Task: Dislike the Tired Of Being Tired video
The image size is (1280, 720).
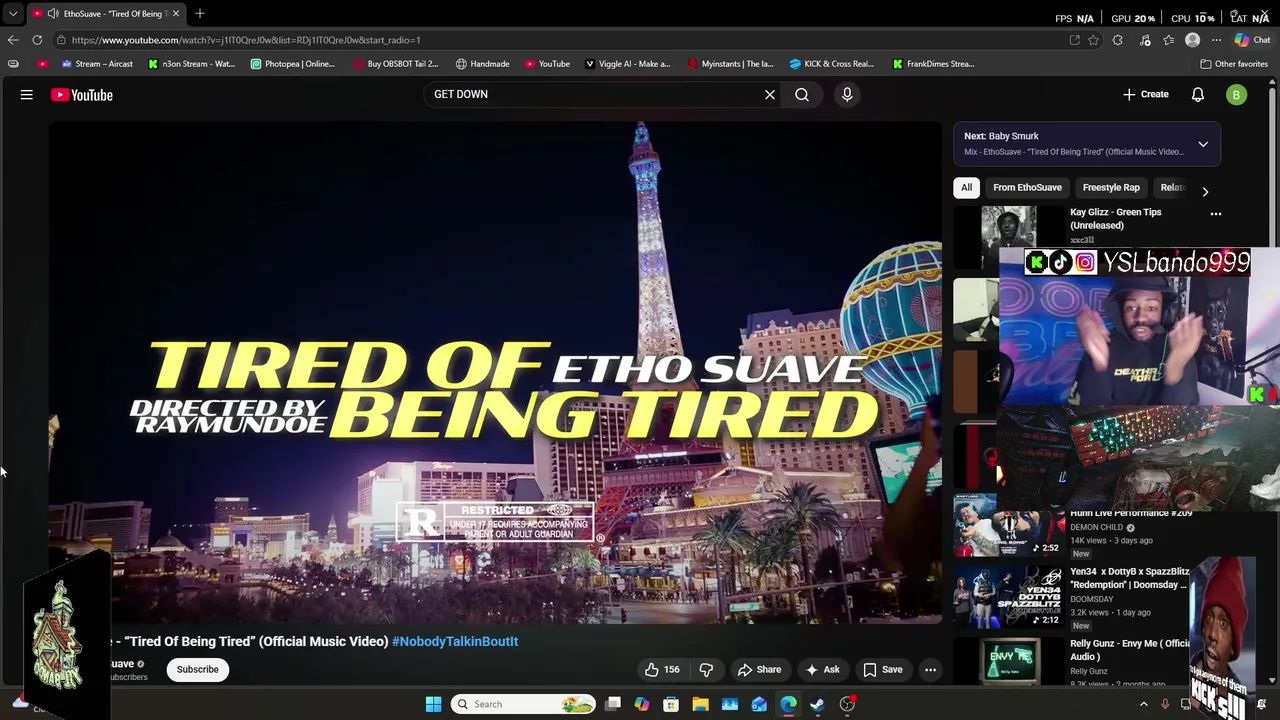Action: [x=706, y=670]
